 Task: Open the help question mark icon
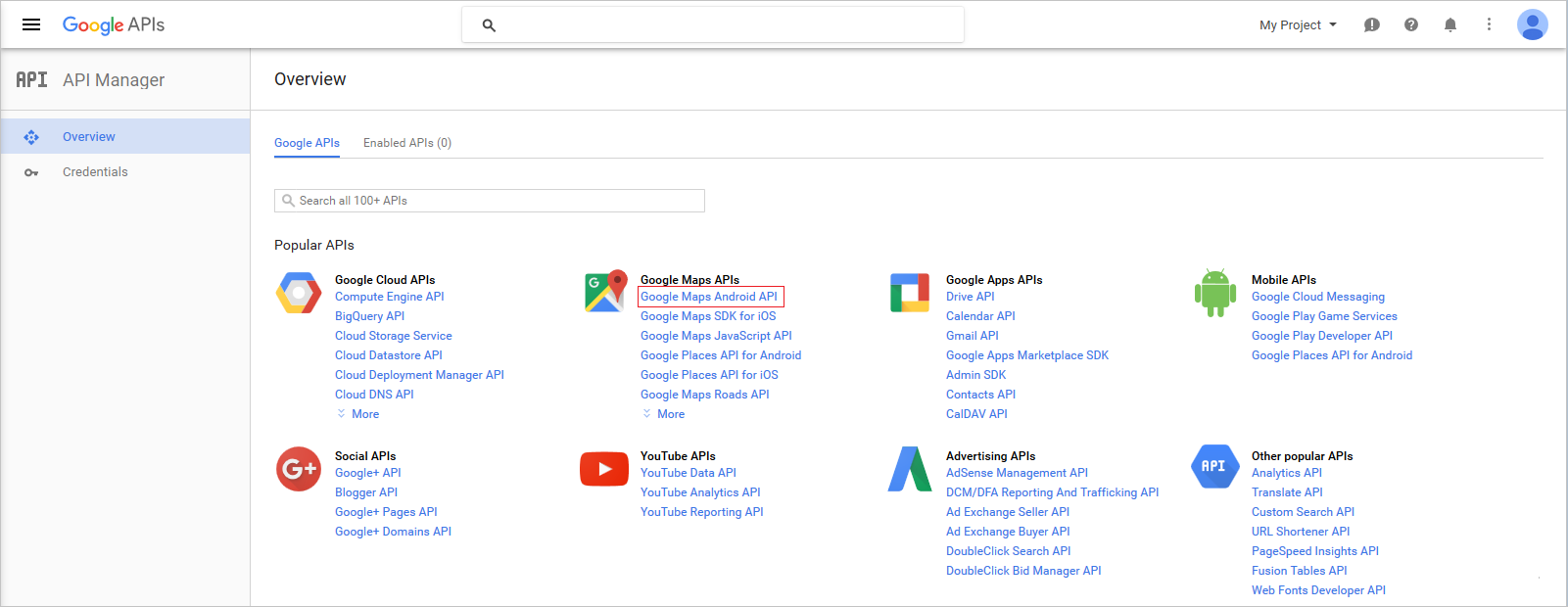click(1411, 24)
